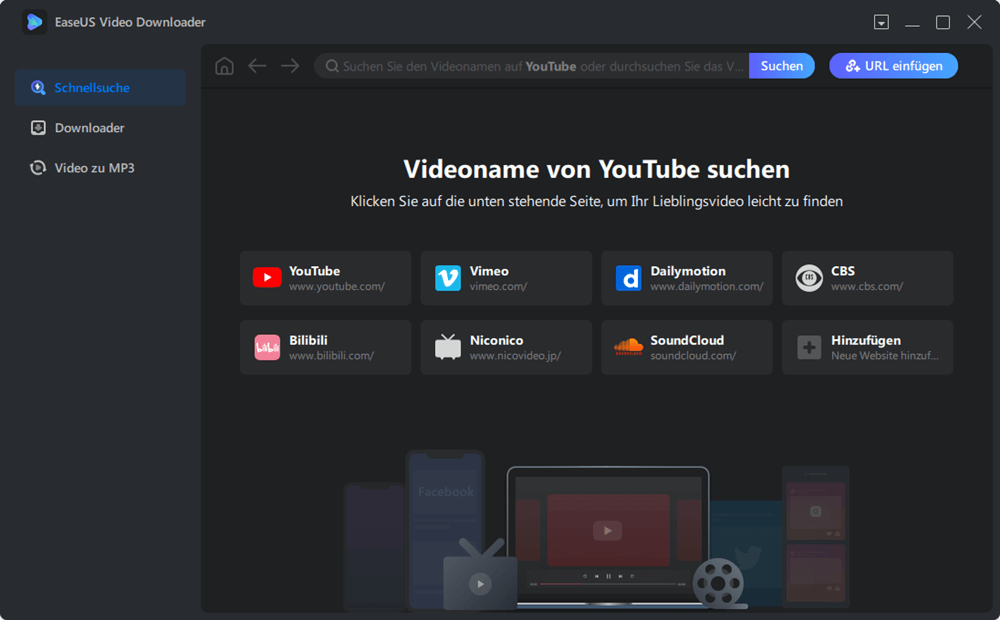Screen dimensions: 1000x620
Task: Click the Suchen button
Action: click(x=781, y=66)
